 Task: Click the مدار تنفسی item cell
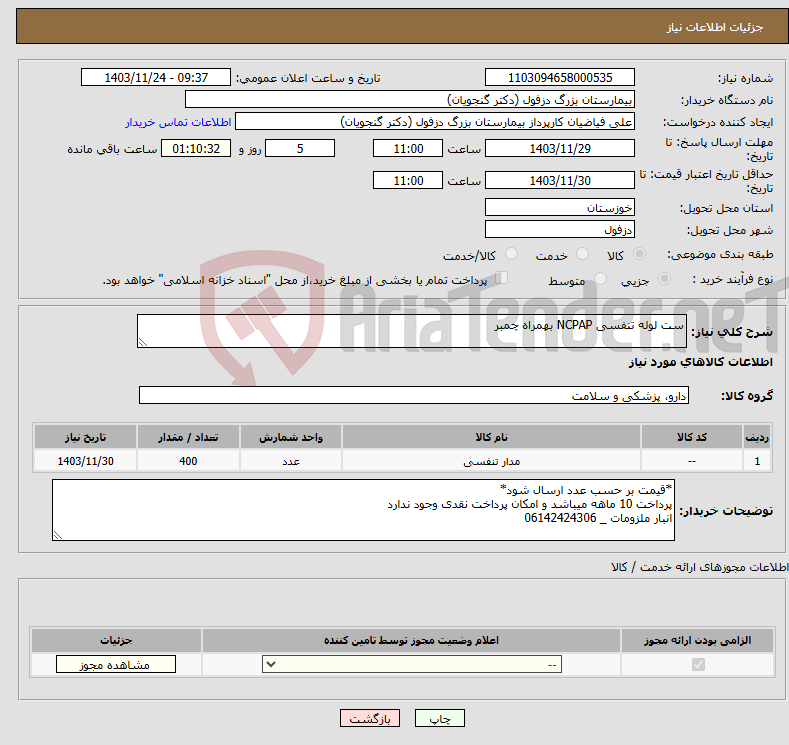(491, 462)
